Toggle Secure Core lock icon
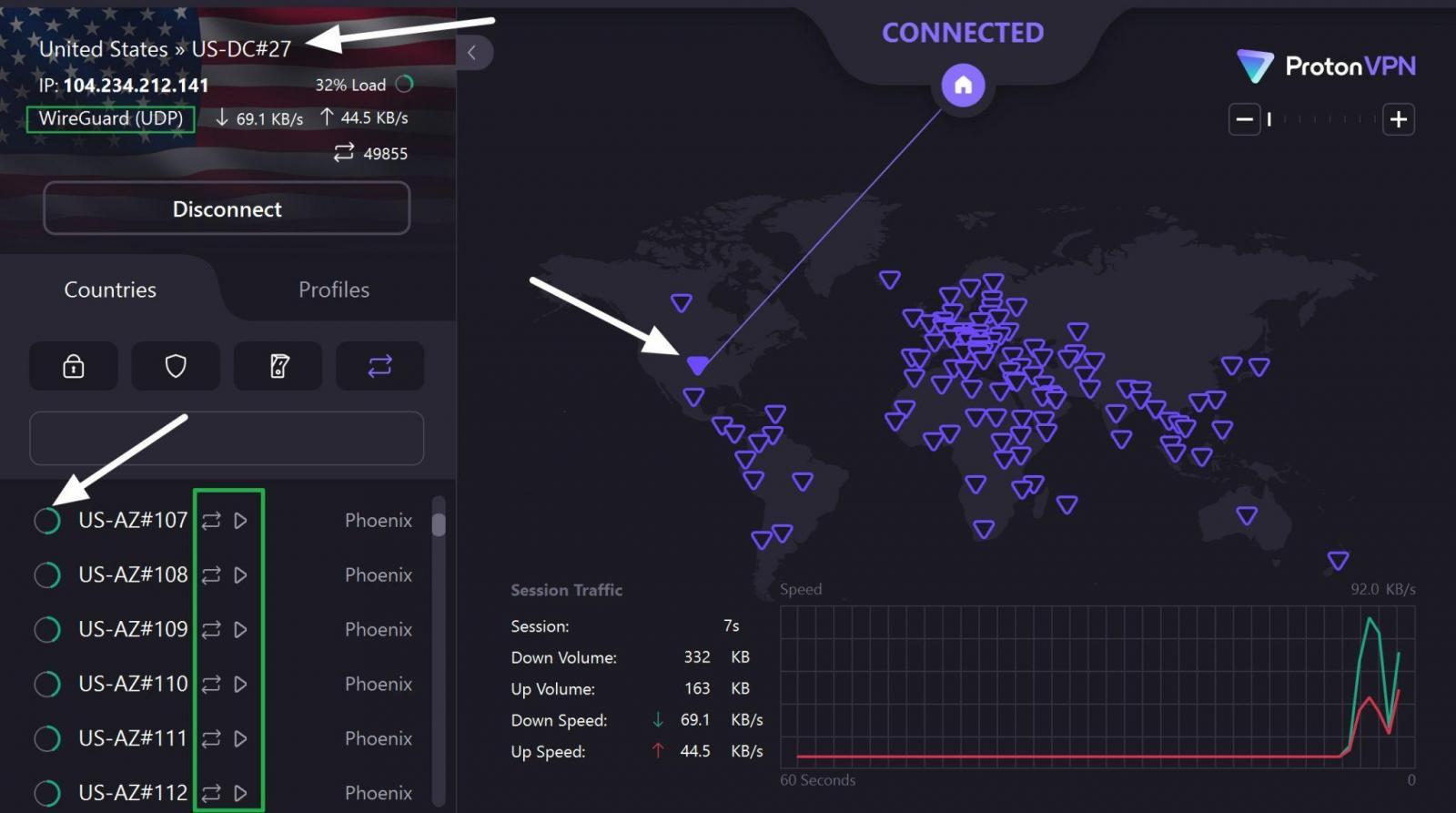Screen dimensions: 1456x813 (74, 366)
